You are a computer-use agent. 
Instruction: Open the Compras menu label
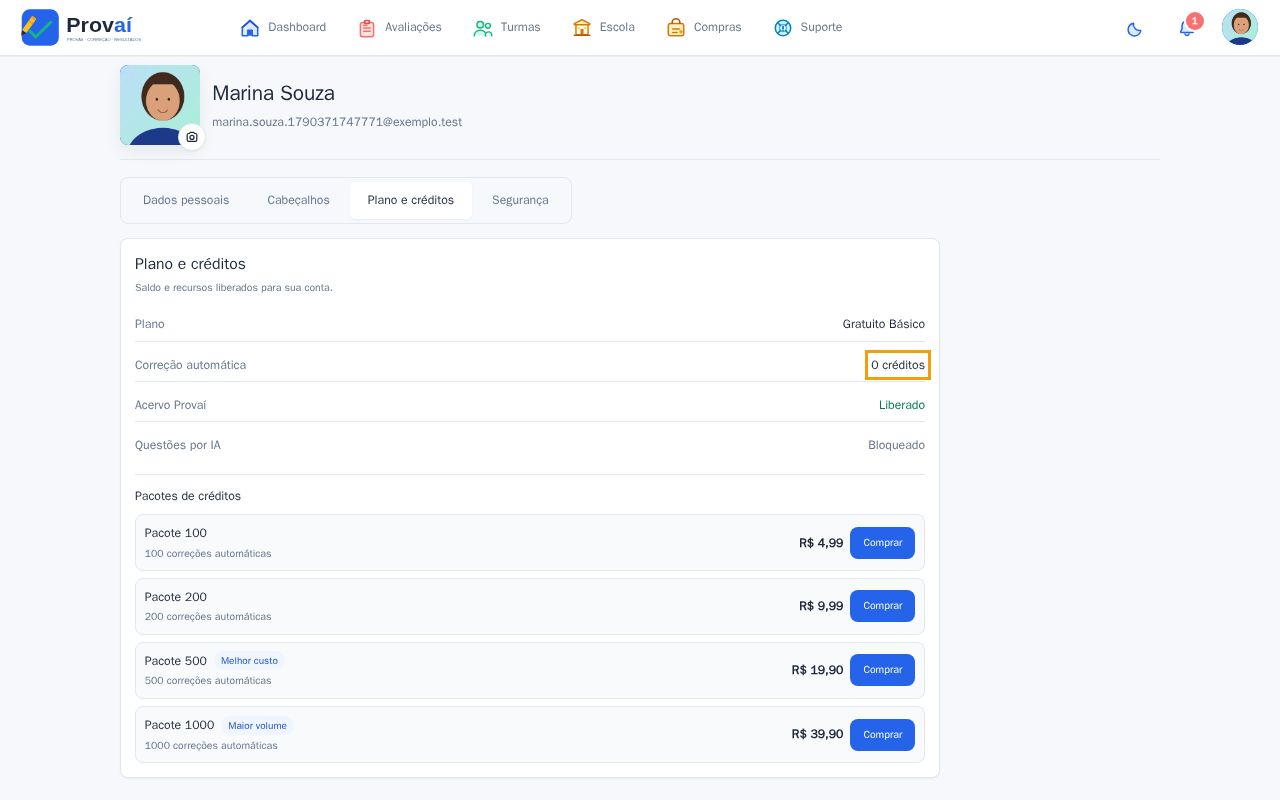click(717, 28)
